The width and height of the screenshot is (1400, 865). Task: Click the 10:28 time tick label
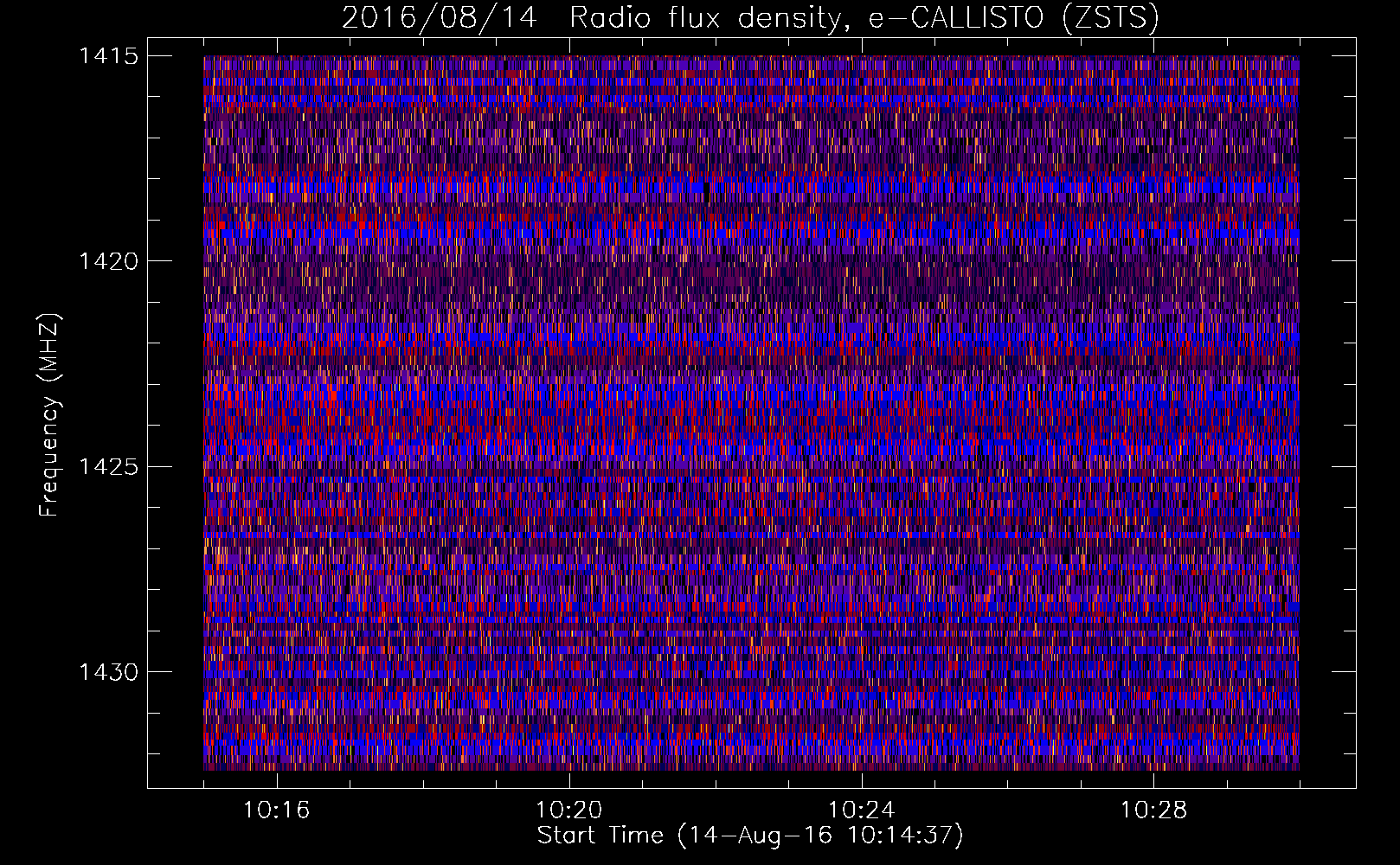1154,811
